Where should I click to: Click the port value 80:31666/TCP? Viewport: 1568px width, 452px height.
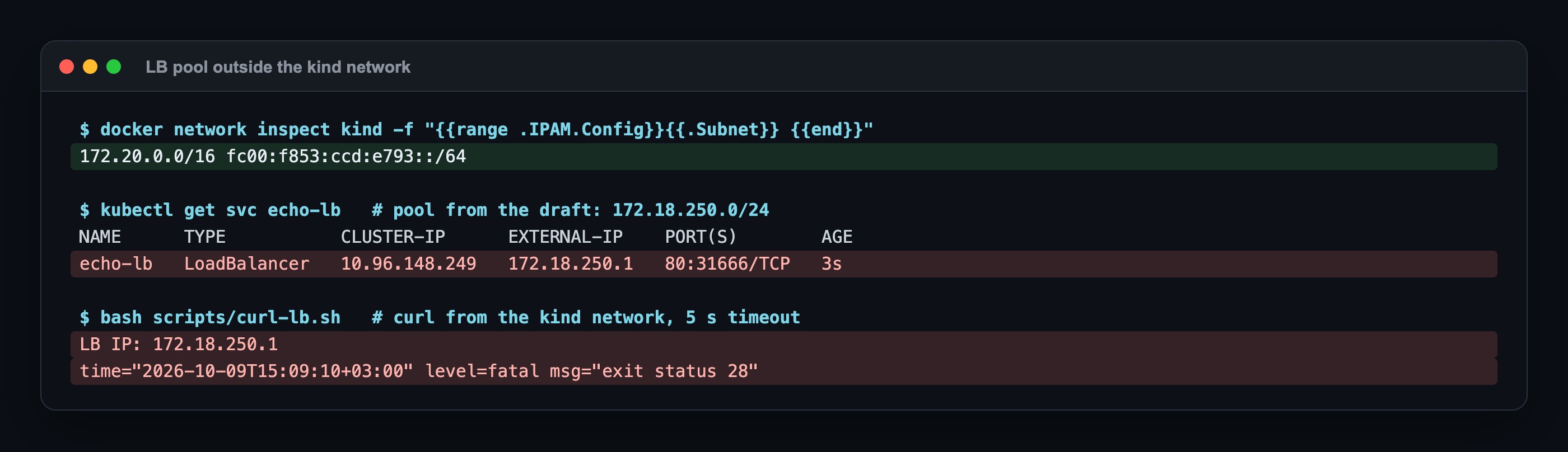[727, 263]
